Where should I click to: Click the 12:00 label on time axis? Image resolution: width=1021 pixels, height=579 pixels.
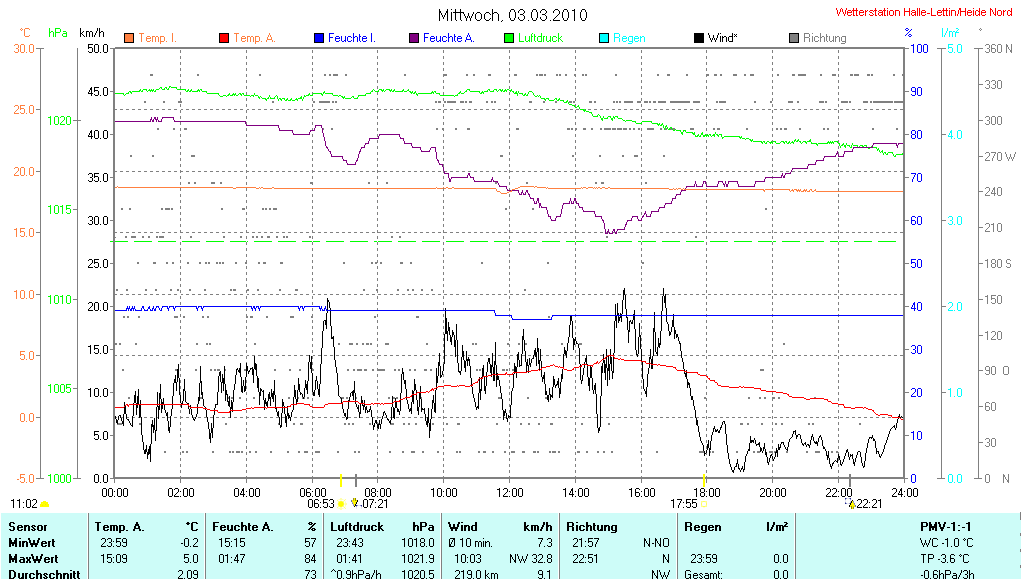point(510,492)
